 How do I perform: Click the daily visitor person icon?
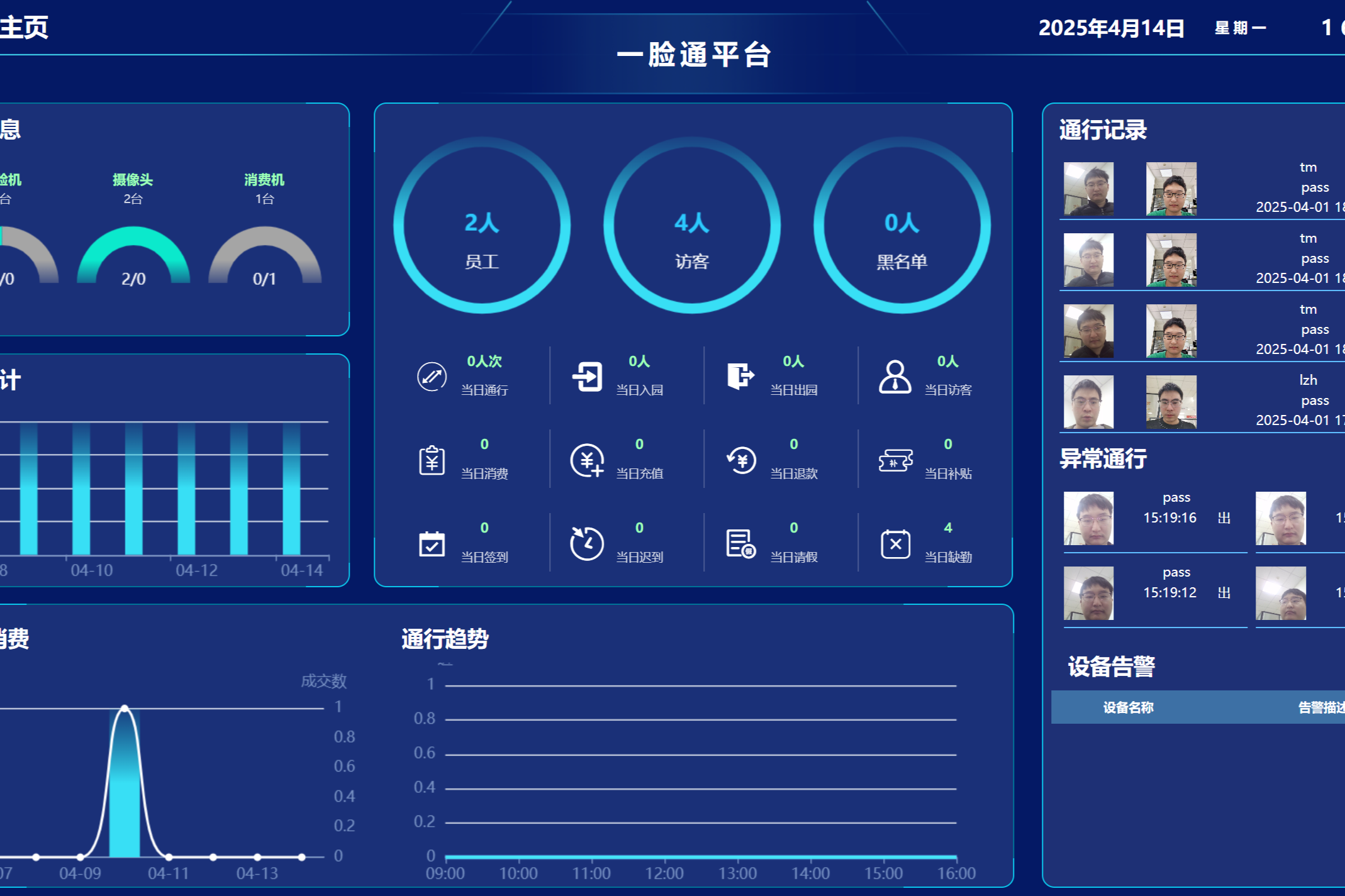coord(895,376)
